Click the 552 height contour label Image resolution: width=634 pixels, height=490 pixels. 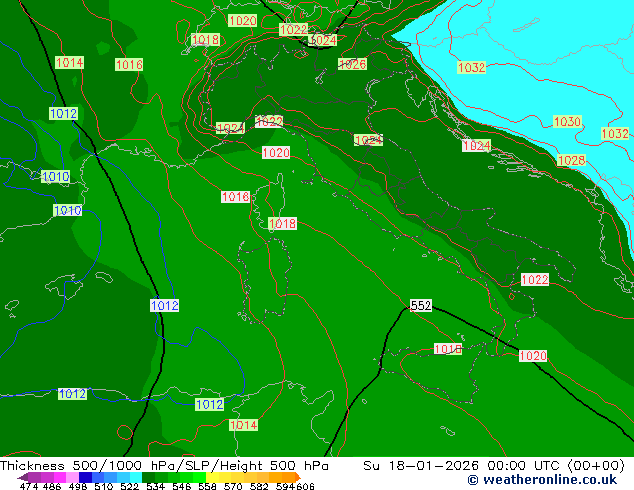pyautogui.click(x=421, y=305)
